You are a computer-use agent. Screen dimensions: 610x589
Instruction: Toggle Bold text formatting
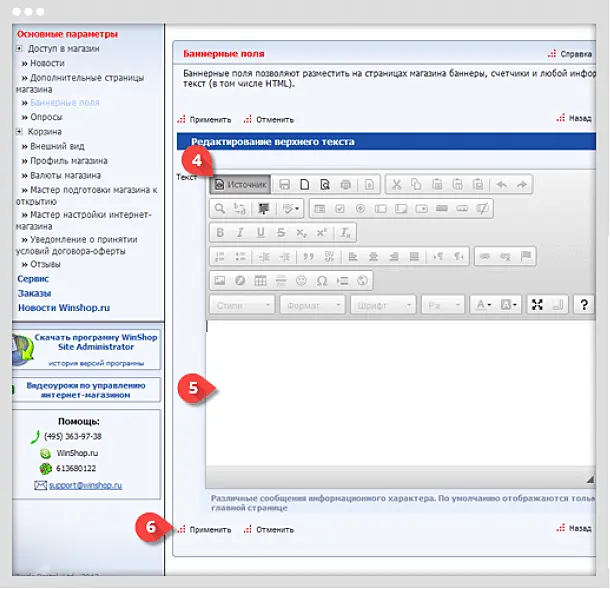(x=220, y=232)
